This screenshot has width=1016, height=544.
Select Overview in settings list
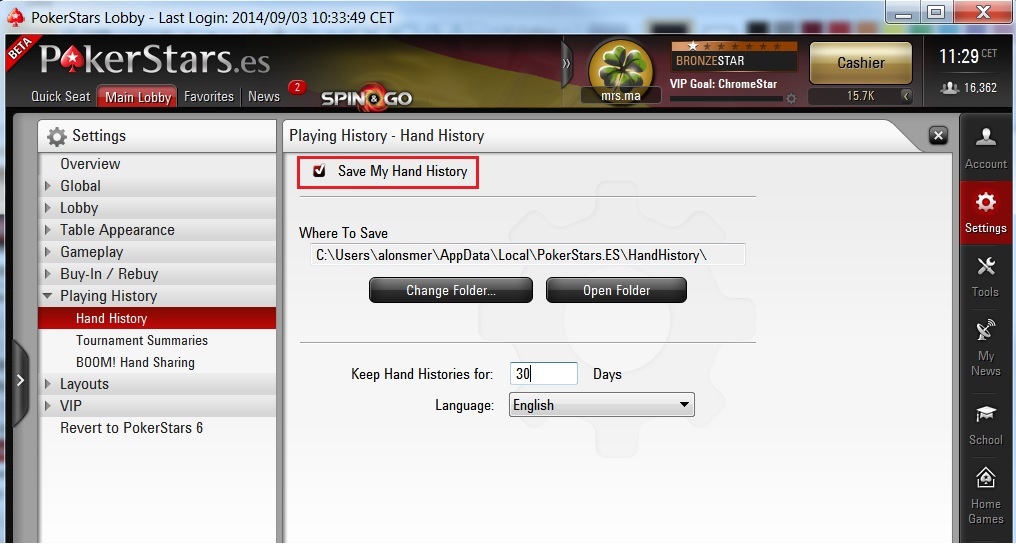[x=157, y=164]
